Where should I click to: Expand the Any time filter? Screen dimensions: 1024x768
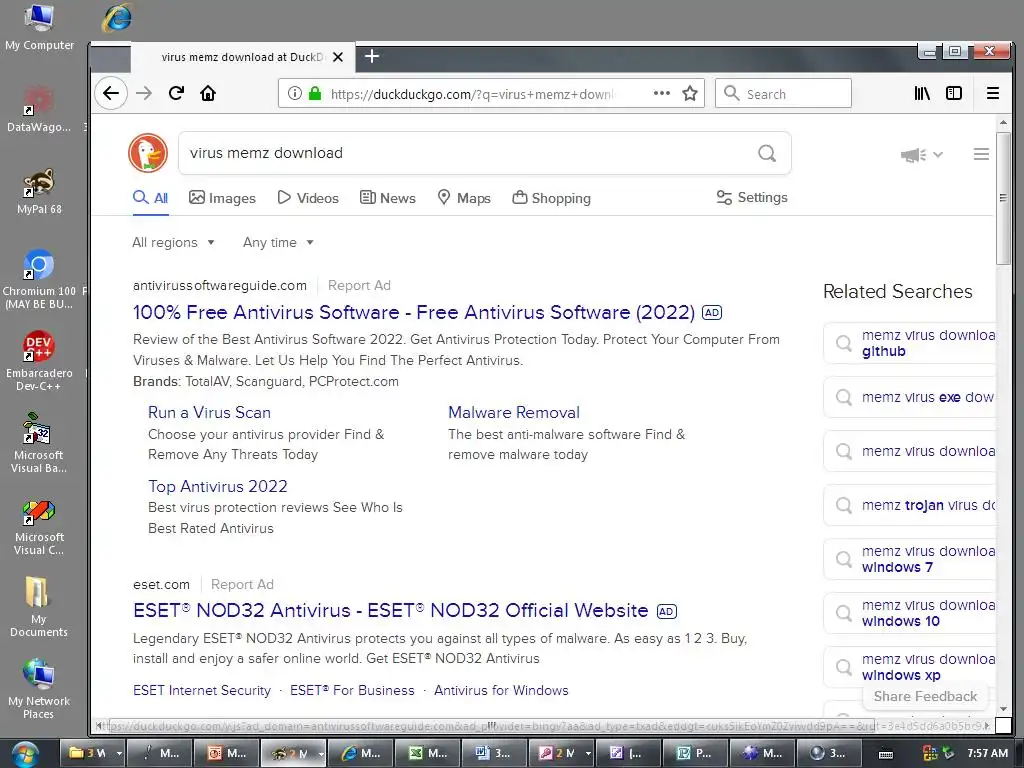[x=278, y=242]
